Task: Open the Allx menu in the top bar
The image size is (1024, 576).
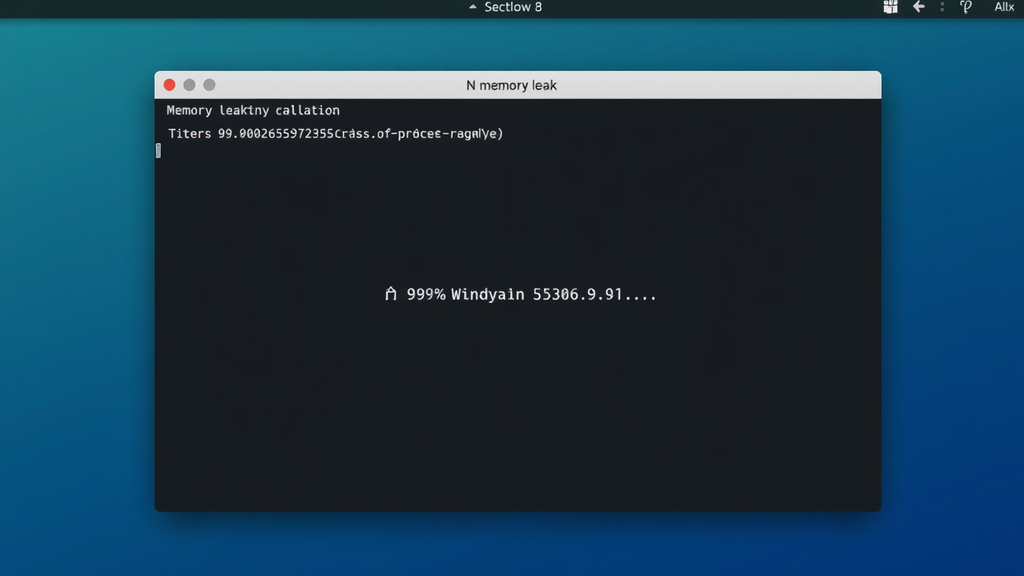Action: (1004, 7)
